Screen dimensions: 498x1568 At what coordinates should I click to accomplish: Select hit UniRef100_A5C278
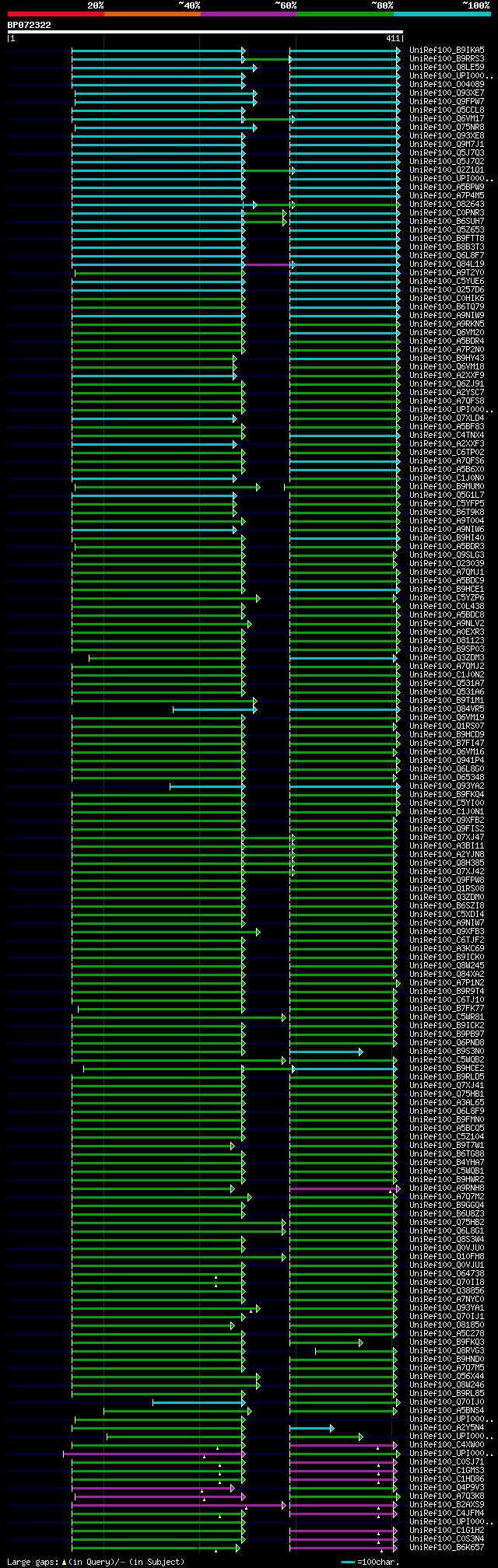(x=447, y=1333)
